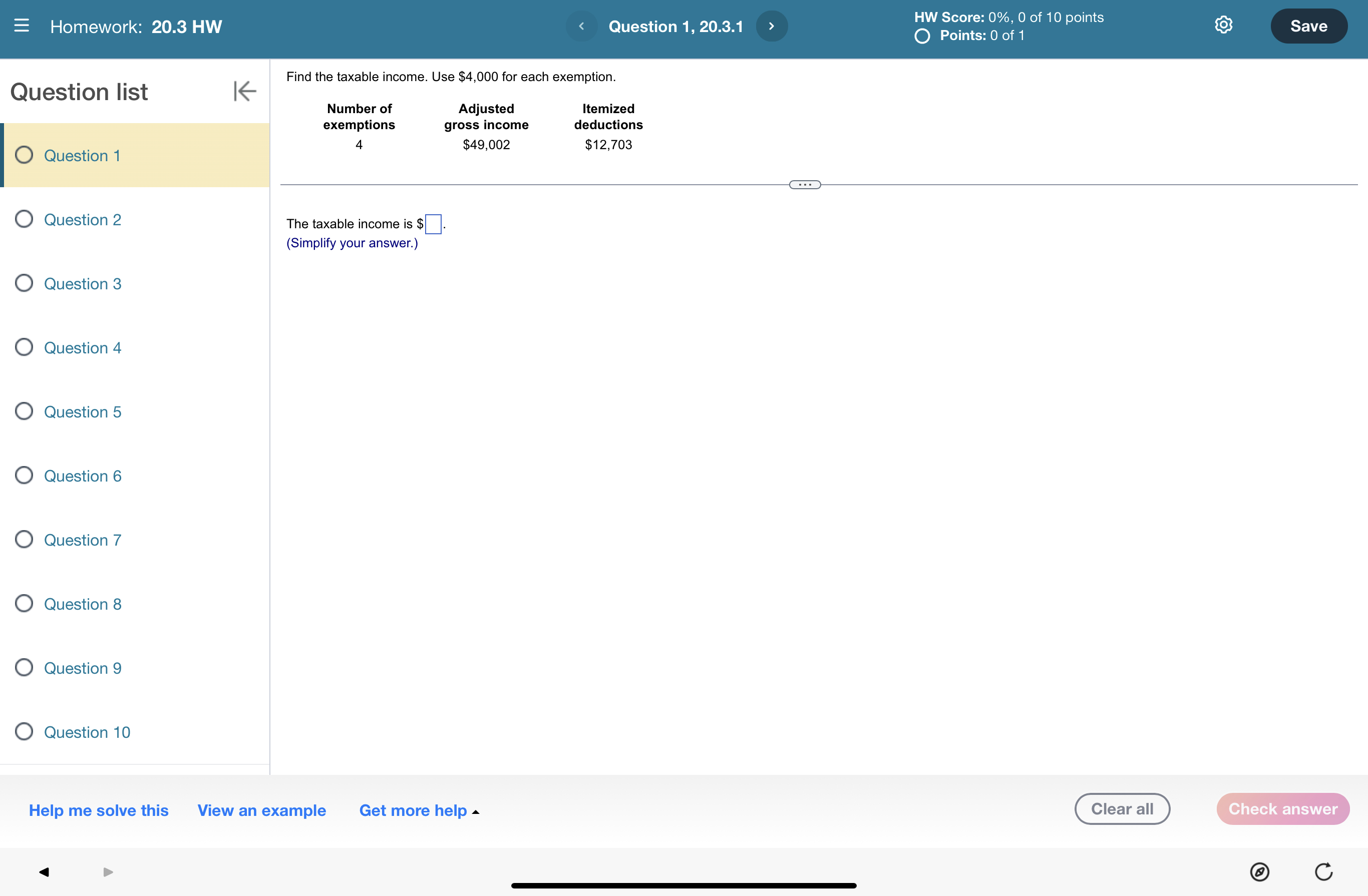
Task: Tap the compass icon at bottom
Action: pyautogui.click(x=1259, y=872)
